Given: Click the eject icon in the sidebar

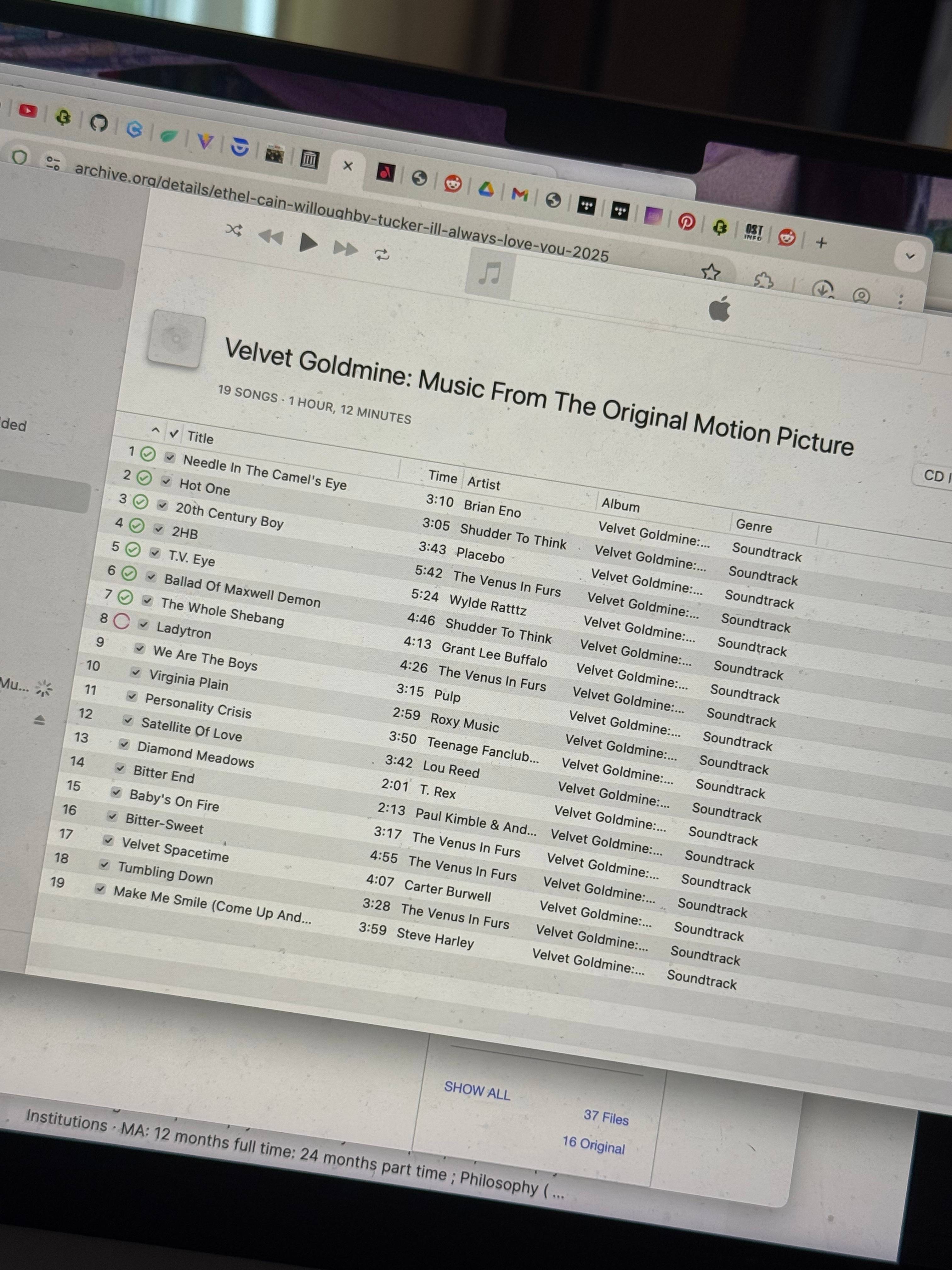Looking at the screenshot, I should 39,719.
